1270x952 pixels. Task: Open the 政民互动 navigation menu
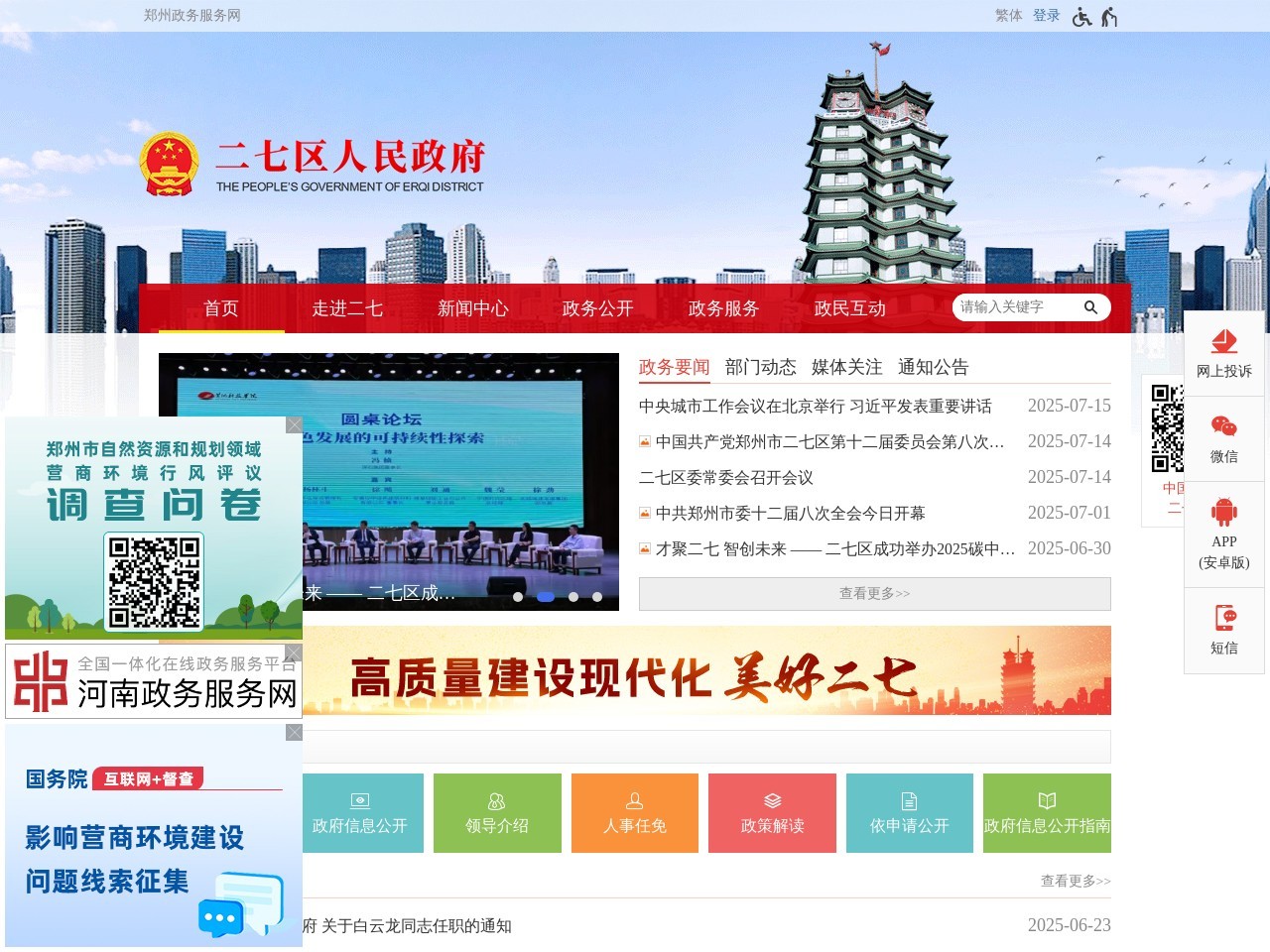[x=849, y=308]
